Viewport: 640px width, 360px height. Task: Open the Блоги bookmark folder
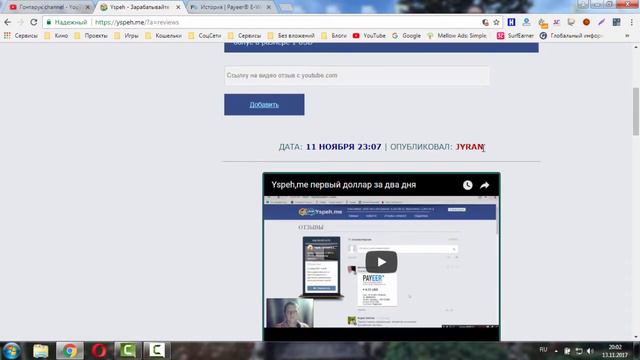click(x=334, y=36)
